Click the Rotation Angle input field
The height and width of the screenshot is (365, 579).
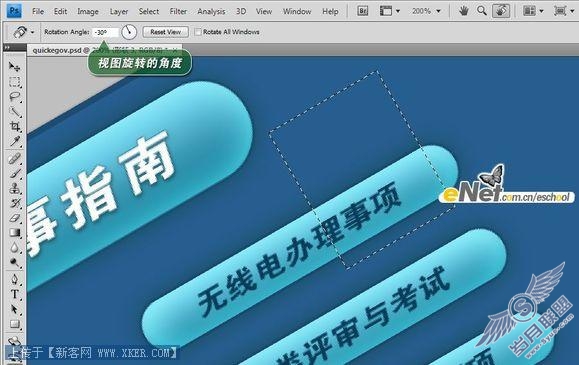pos(105,33)
